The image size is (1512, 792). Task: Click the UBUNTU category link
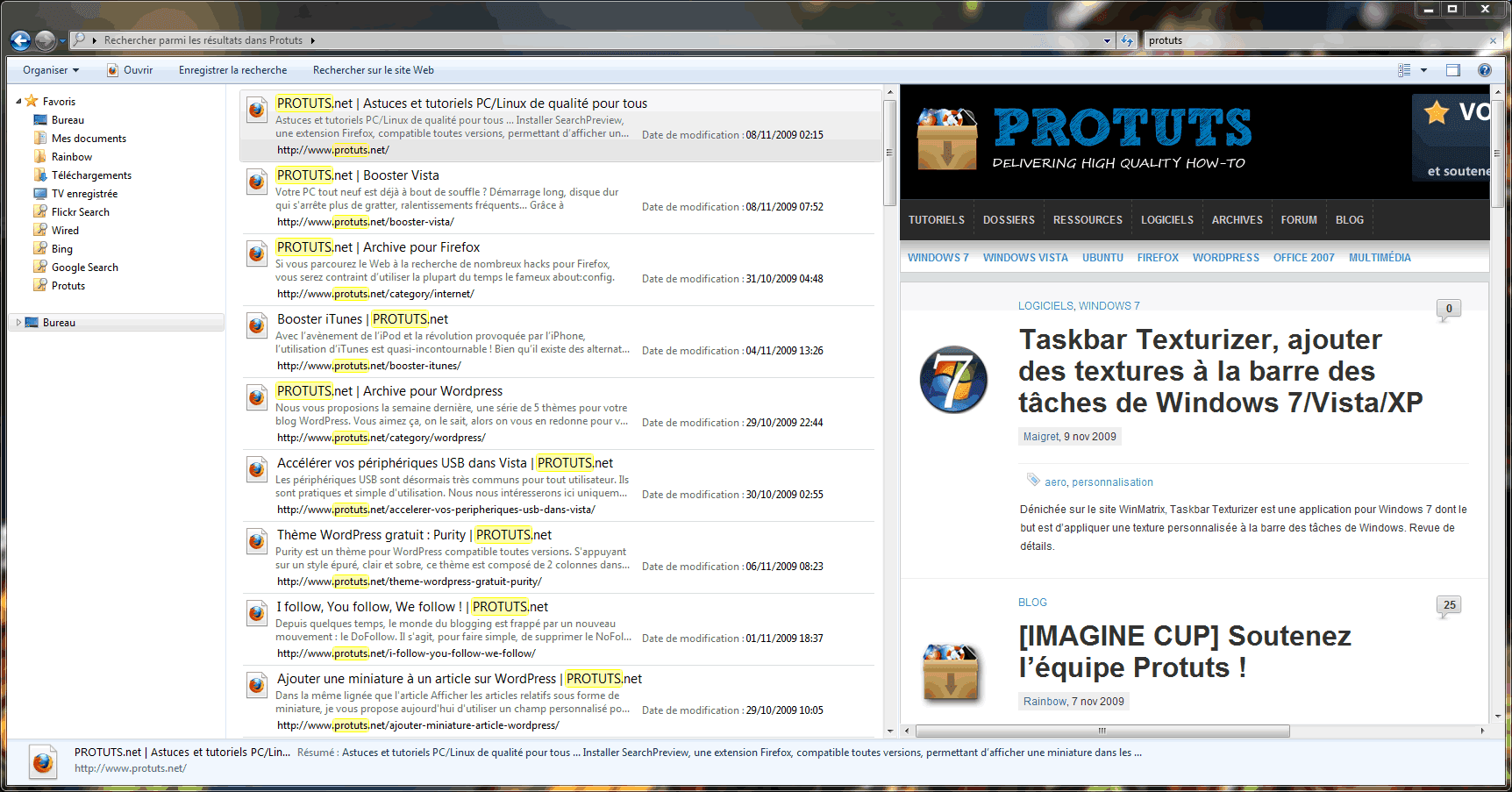point(1102,258)
